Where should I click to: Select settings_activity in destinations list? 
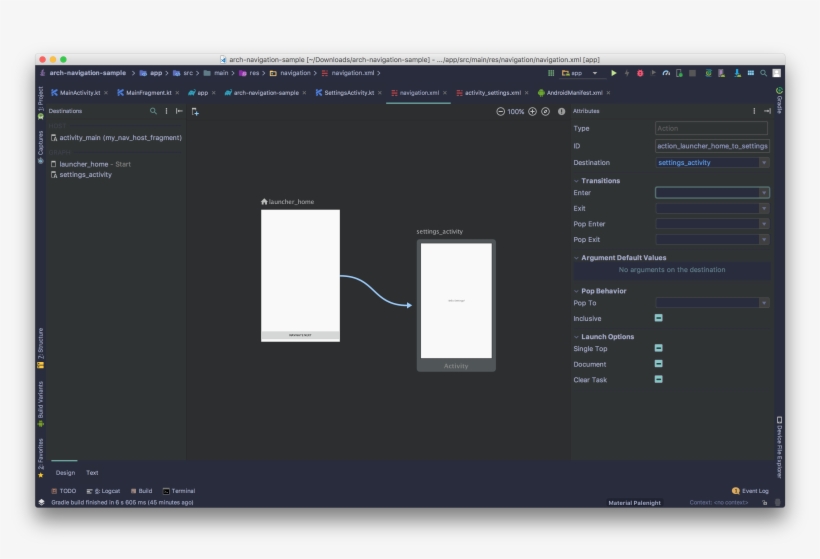coord(81,175)
